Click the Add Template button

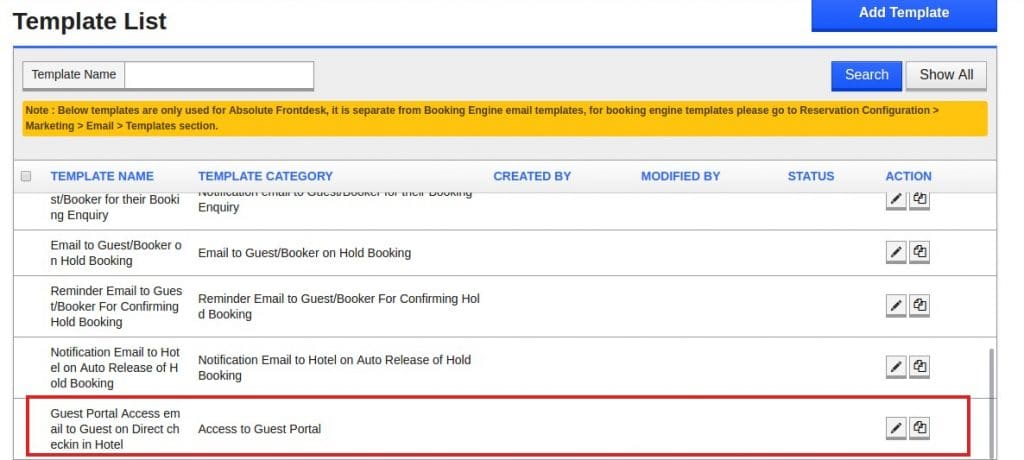[904, 14]
